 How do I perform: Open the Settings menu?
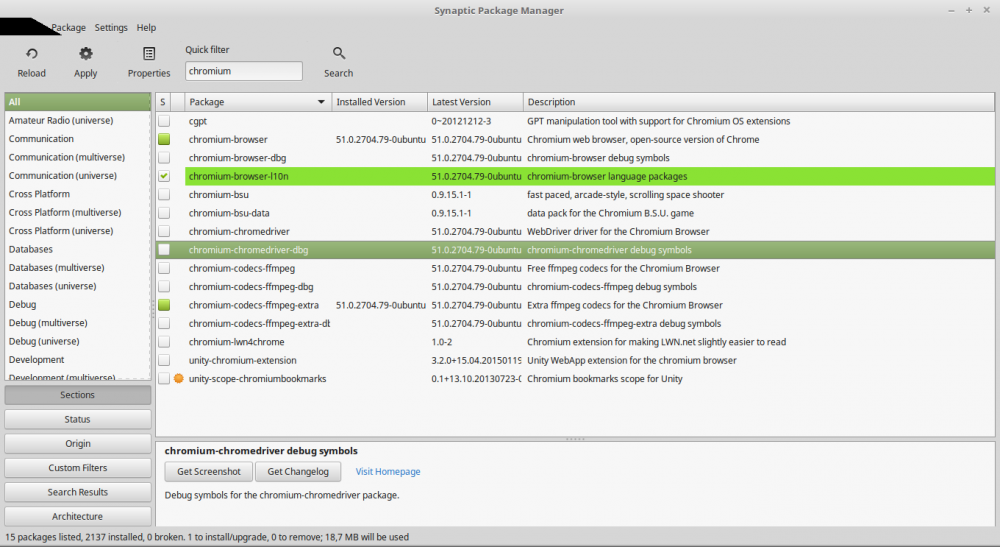(111, 27)
